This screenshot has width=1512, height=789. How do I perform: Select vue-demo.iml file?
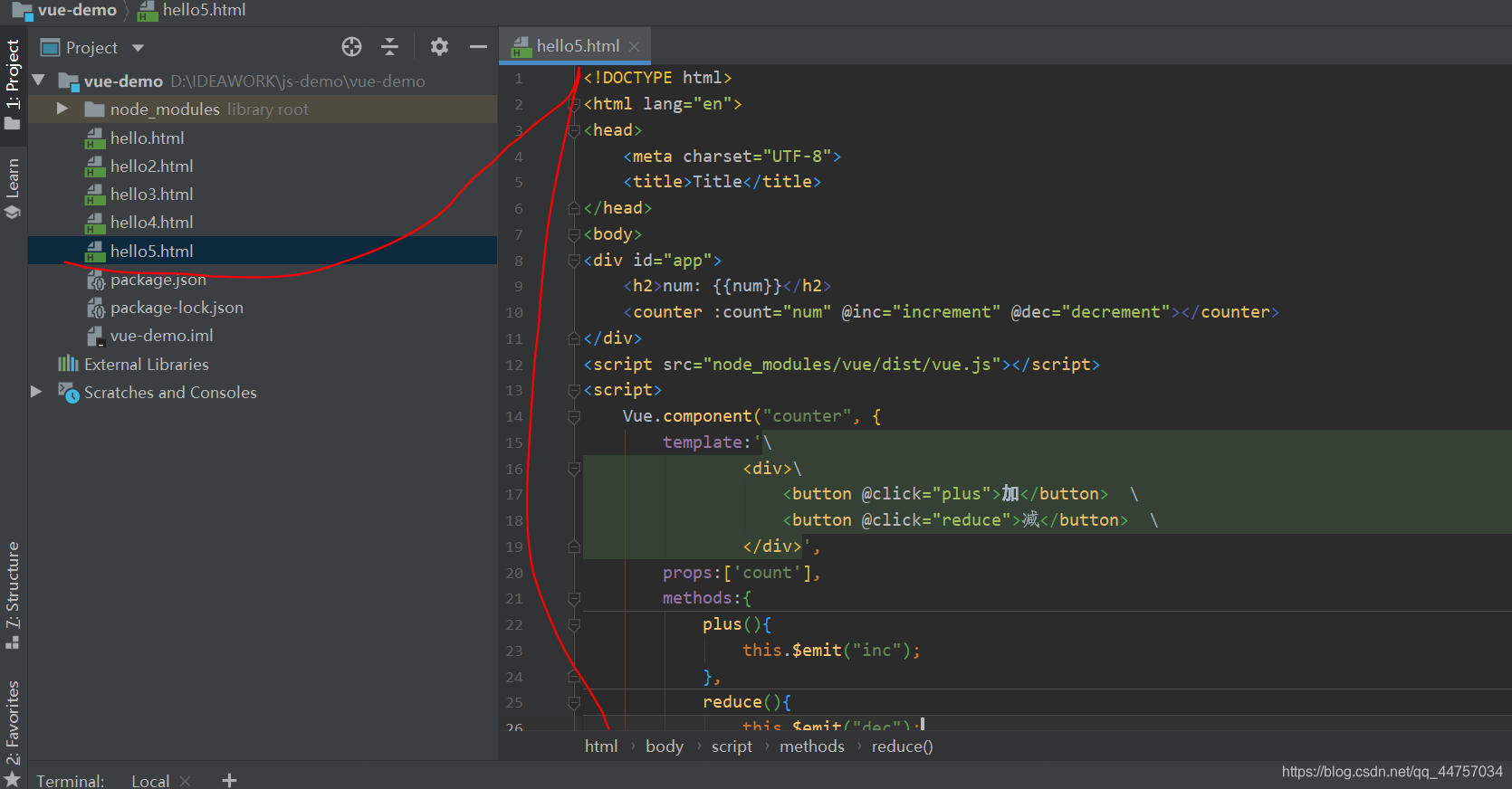(161, 336)
